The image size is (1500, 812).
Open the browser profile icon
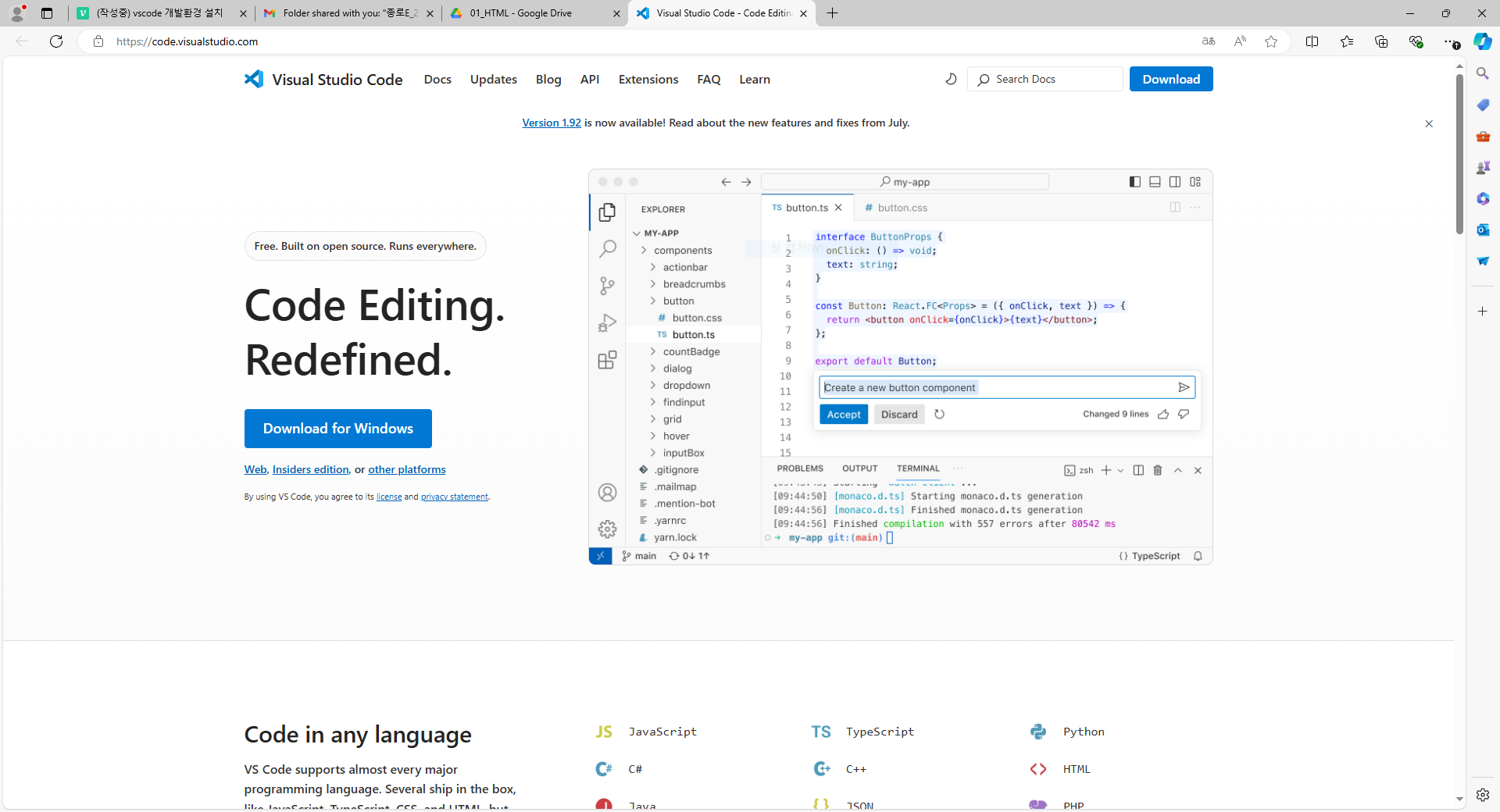click(17, 13)
